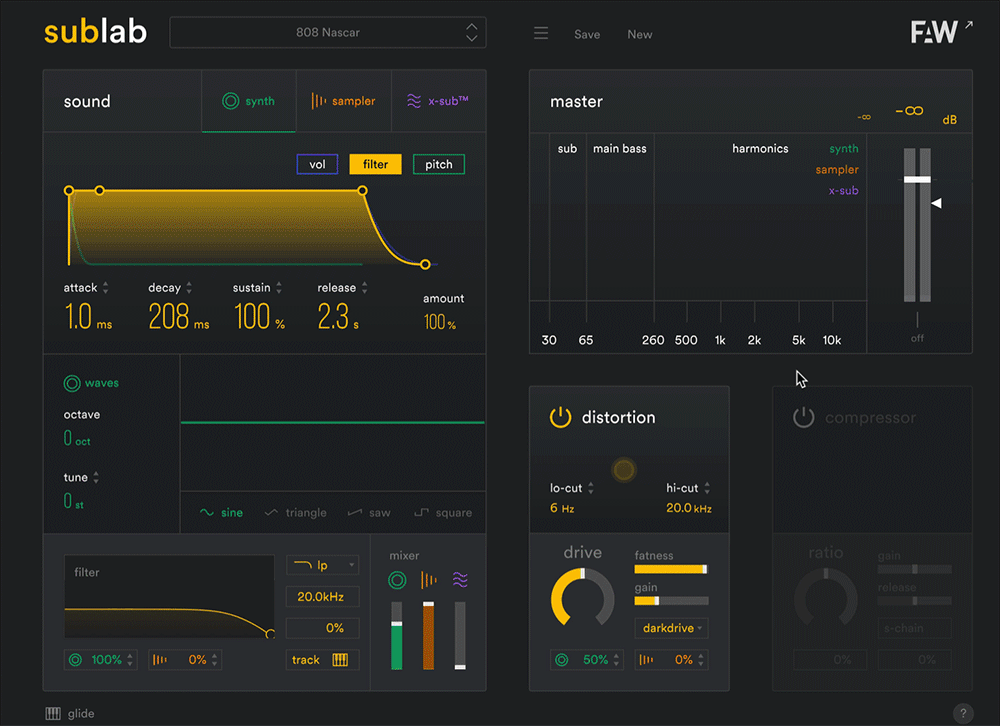Click the fatness slider in distortion
1000x726 pixels.
[671, 569]
